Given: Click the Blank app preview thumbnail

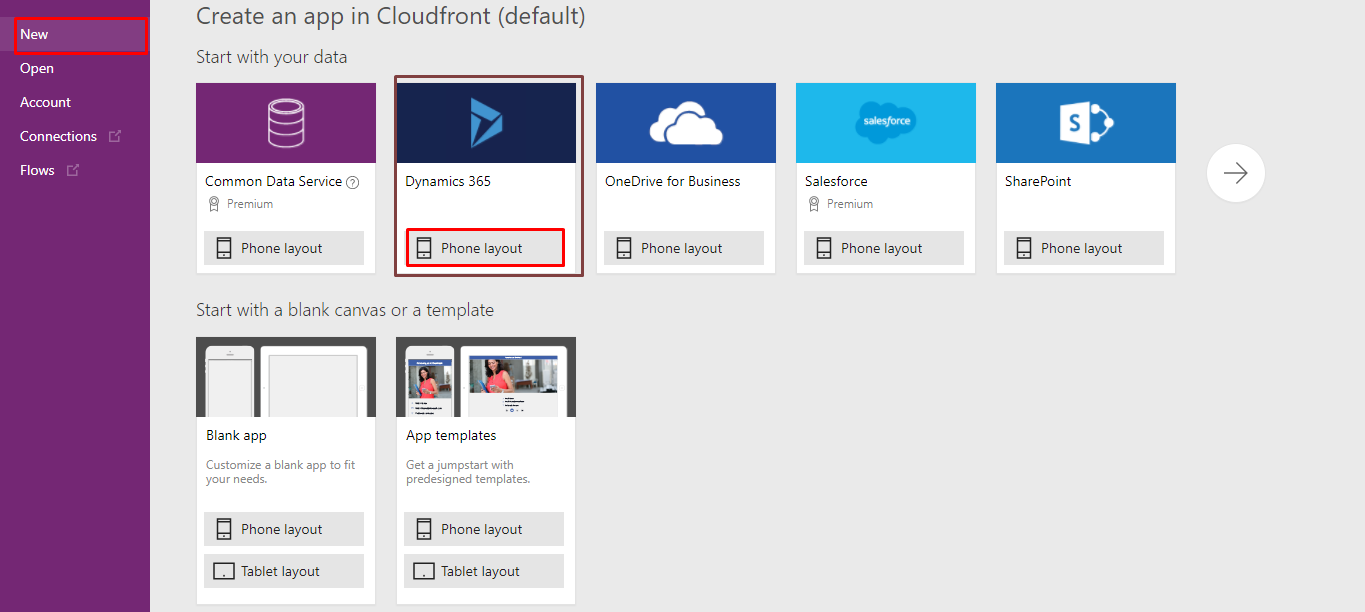Looking at the screenshot, I should click(x=286, y=377).
